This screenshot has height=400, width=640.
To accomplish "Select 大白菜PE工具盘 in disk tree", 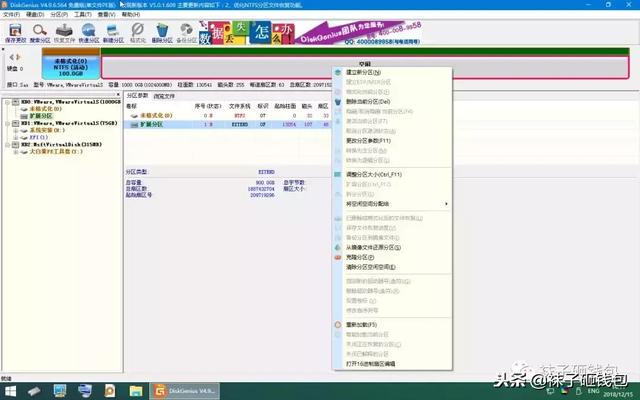I will click(56, 151).
